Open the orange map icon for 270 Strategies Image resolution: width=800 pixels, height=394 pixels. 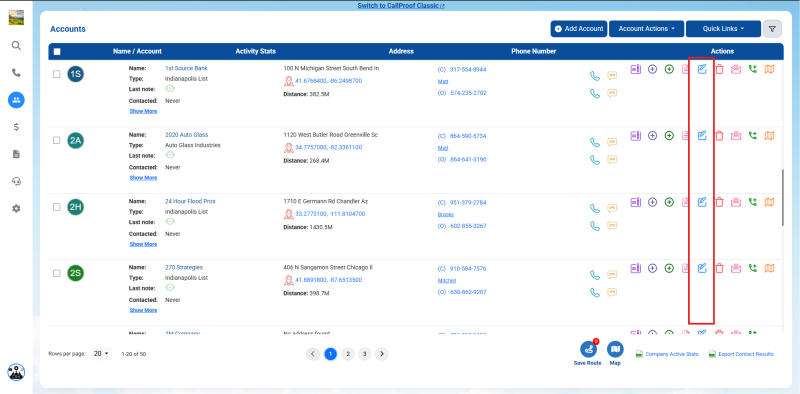pyautogui.click(x=769, y=268)
